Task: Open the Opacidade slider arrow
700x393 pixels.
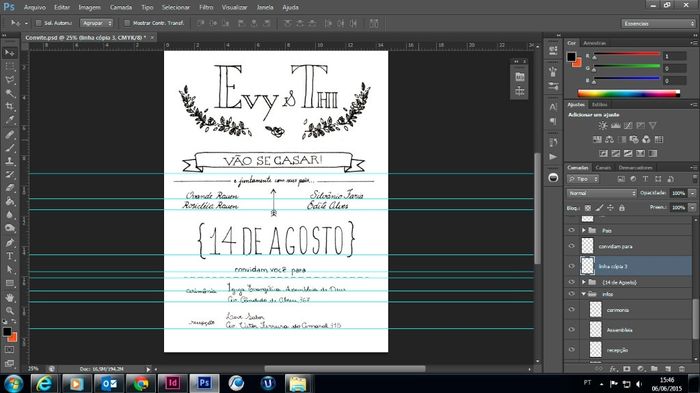Action: [692, 193]
